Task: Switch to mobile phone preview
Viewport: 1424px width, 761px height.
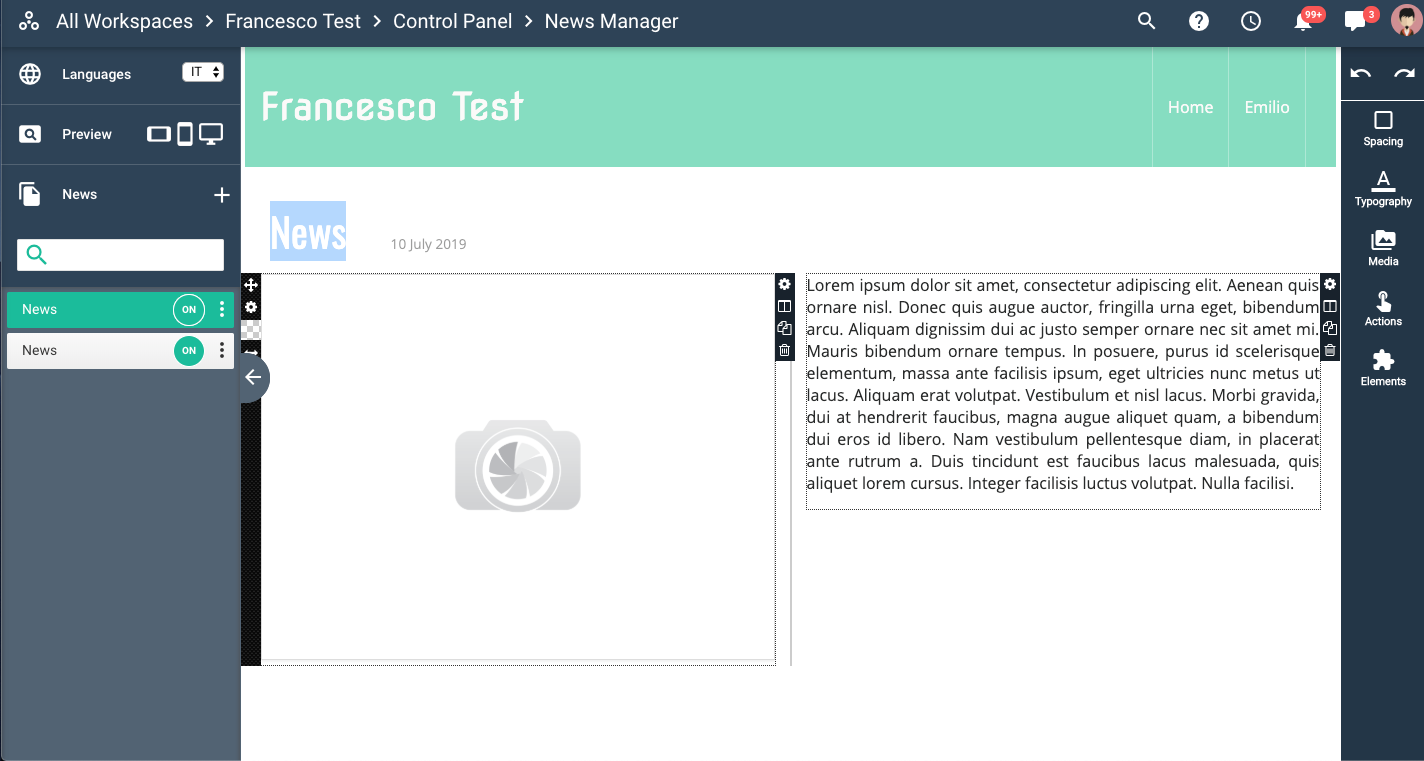Action: tap(185, 134)
